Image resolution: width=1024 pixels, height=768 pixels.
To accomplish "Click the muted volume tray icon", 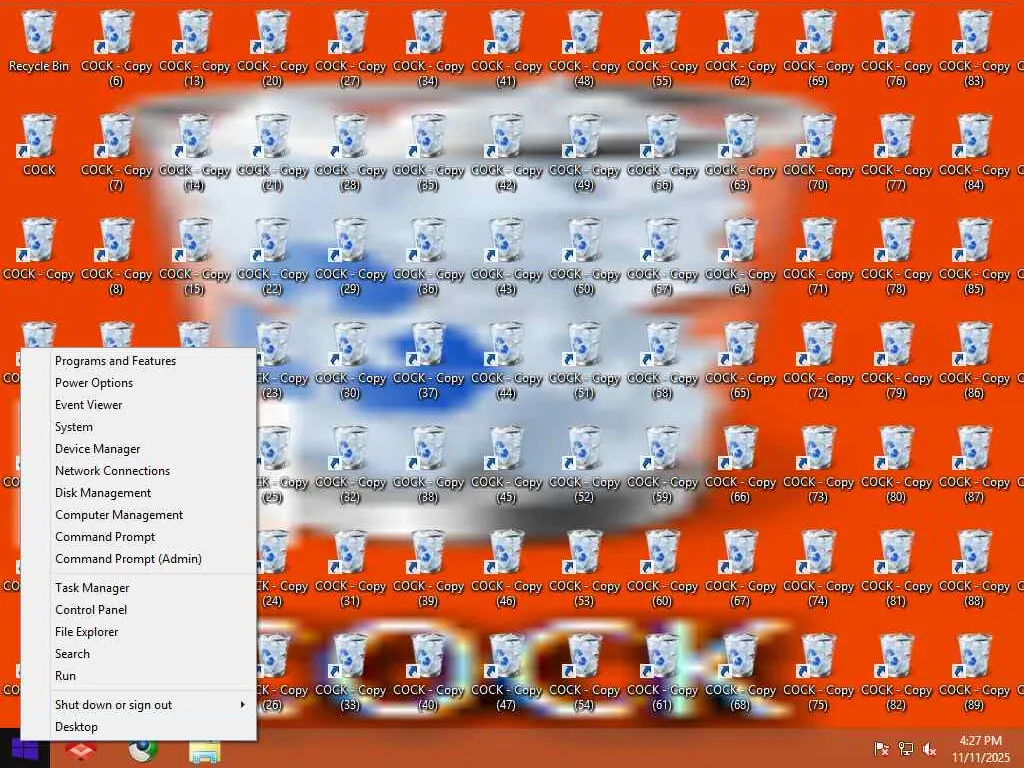I will pyautogui.click(x=929, y=749).
